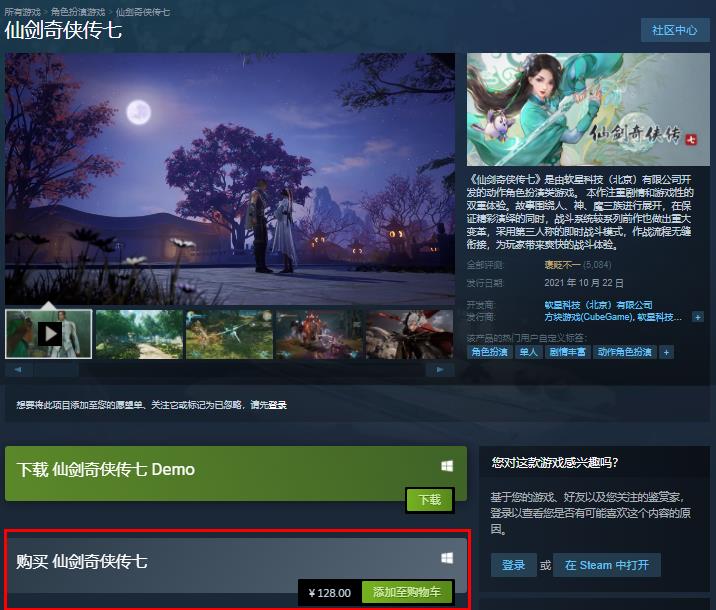Open the 褒贬不一 review summary
The height and width of the screenshot is (610, 716).
click(562, 265)
